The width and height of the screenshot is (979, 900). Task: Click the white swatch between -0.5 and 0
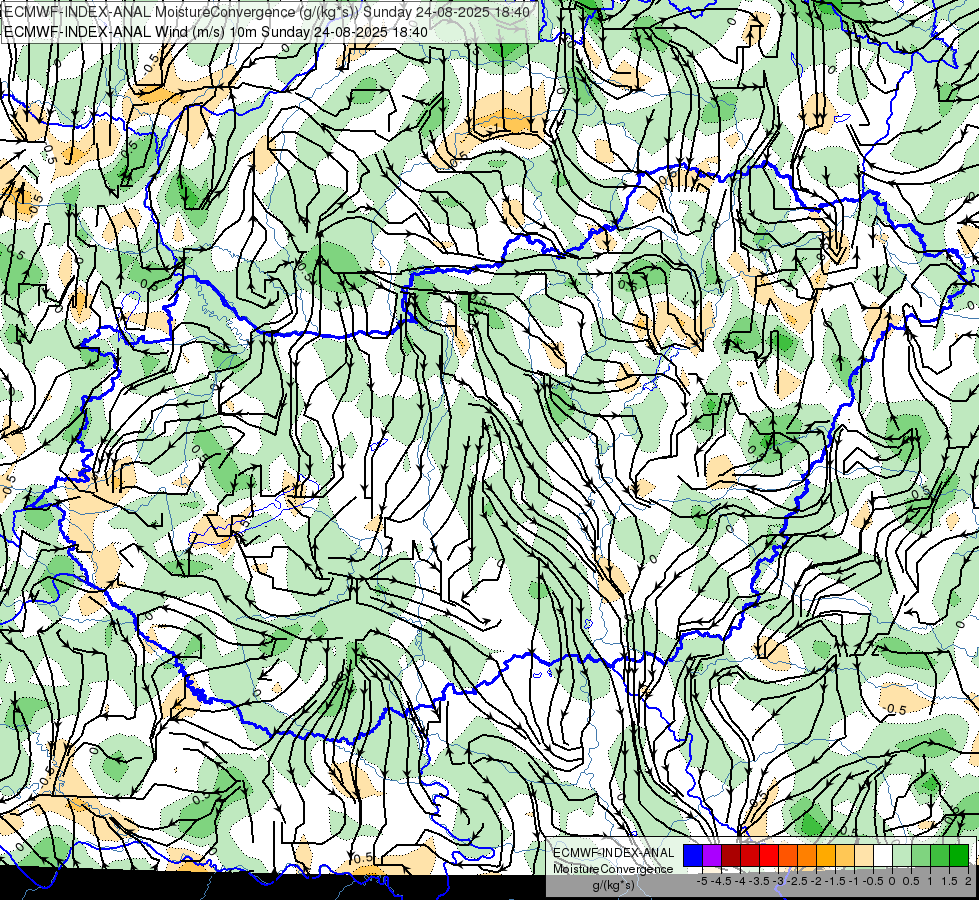point(883,855)
